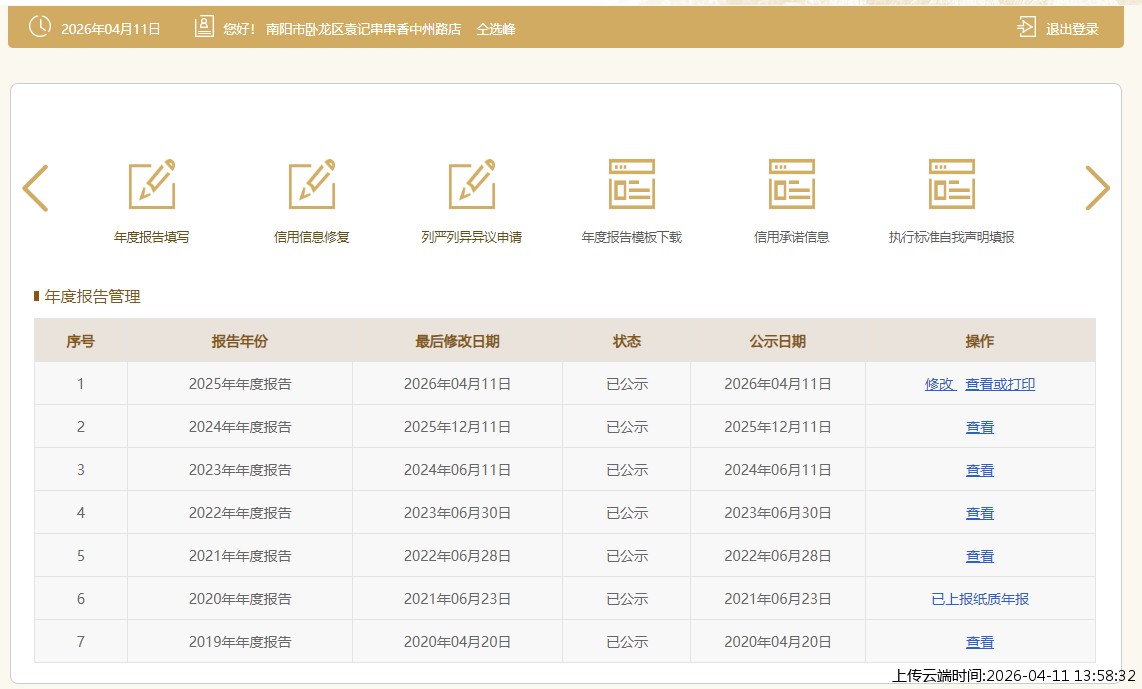Click 已上报纸质年报 in the 2020 row
Screen dimensions: 1142x689
(x=980, y=599)
